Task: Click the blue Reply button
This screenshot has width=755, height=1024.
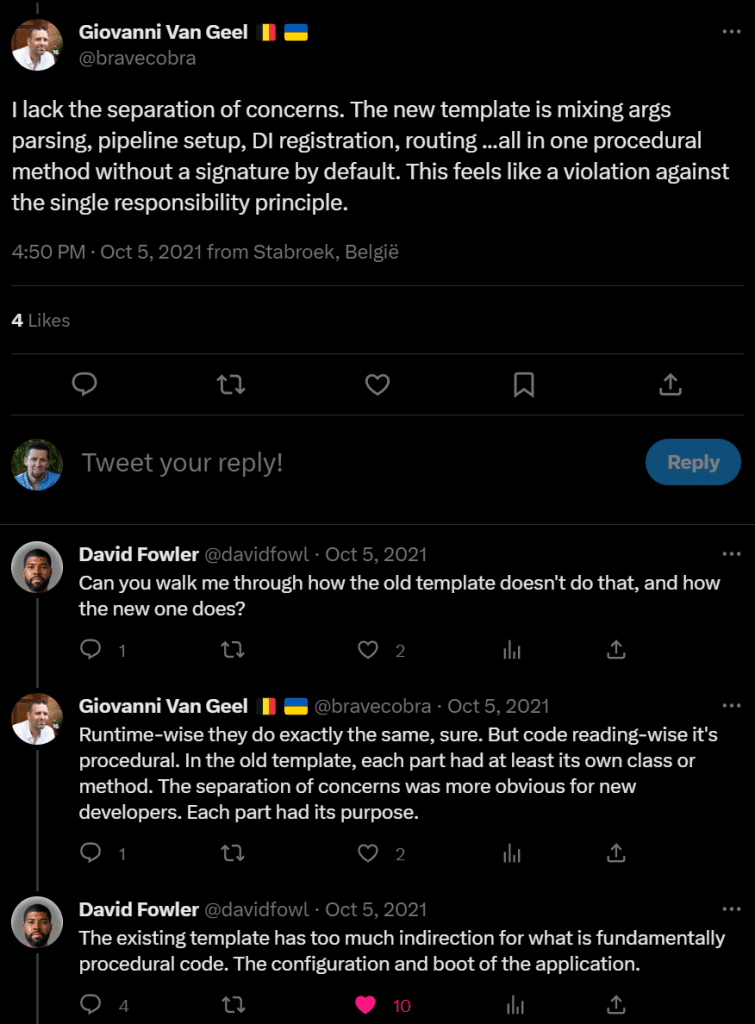Action: coord(692,462)
